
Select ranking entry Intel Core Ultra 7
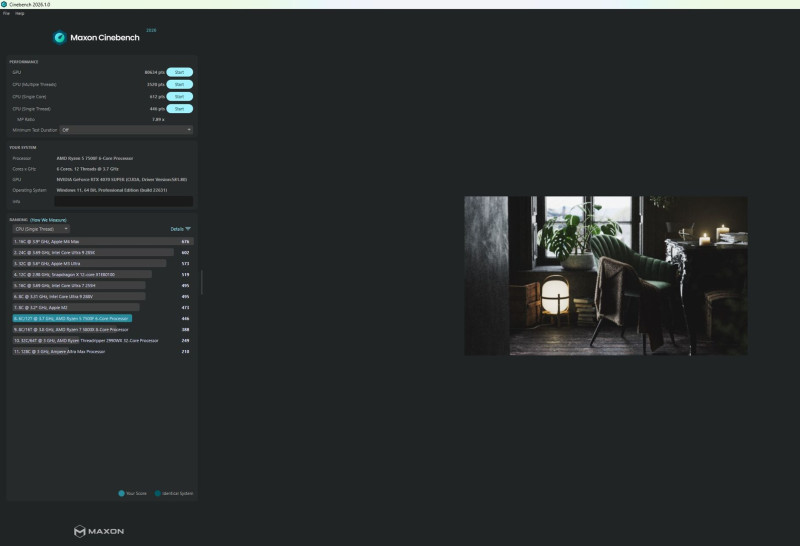coord(103,286)
